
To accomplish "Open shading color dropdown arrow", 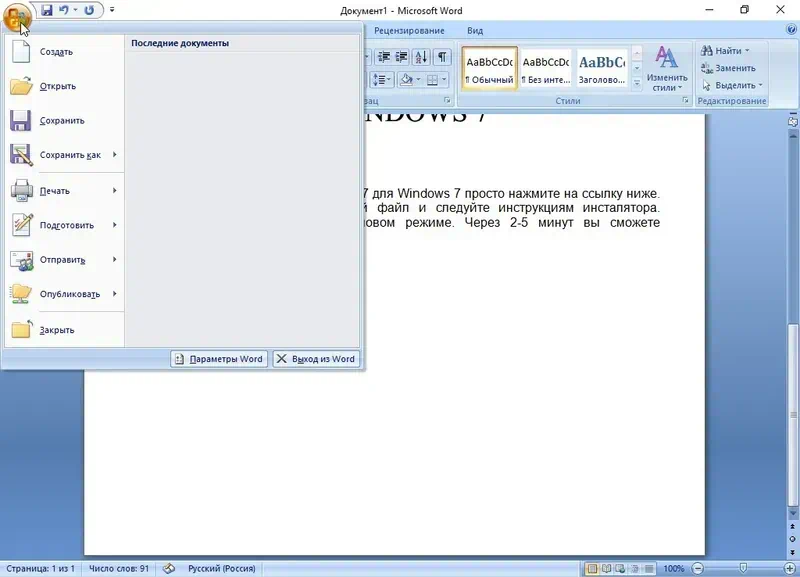I will click(418, 80).
